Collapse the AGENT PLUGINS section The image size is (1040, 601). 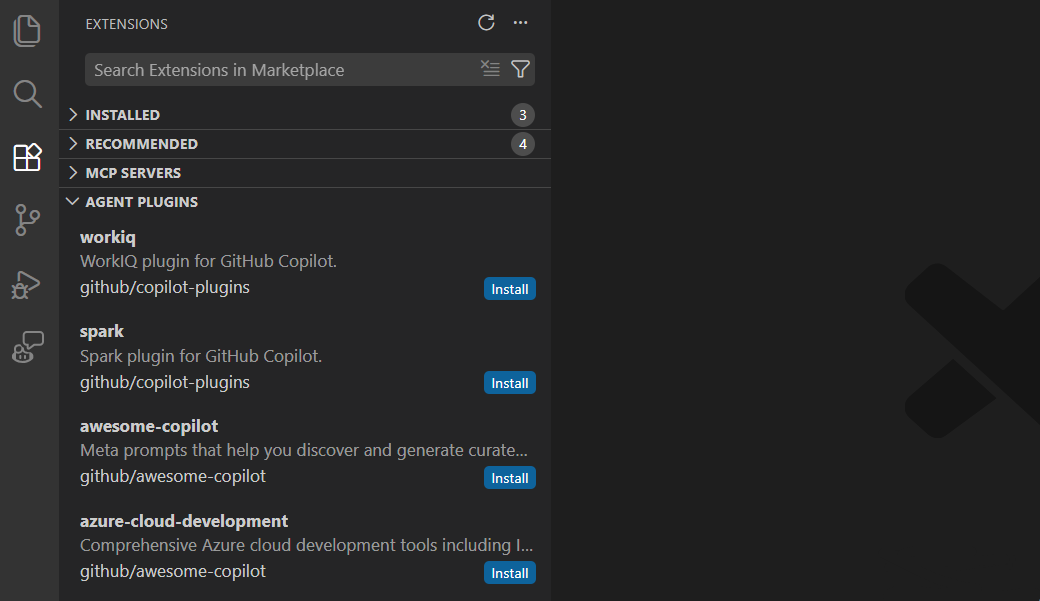click(139, 201)
